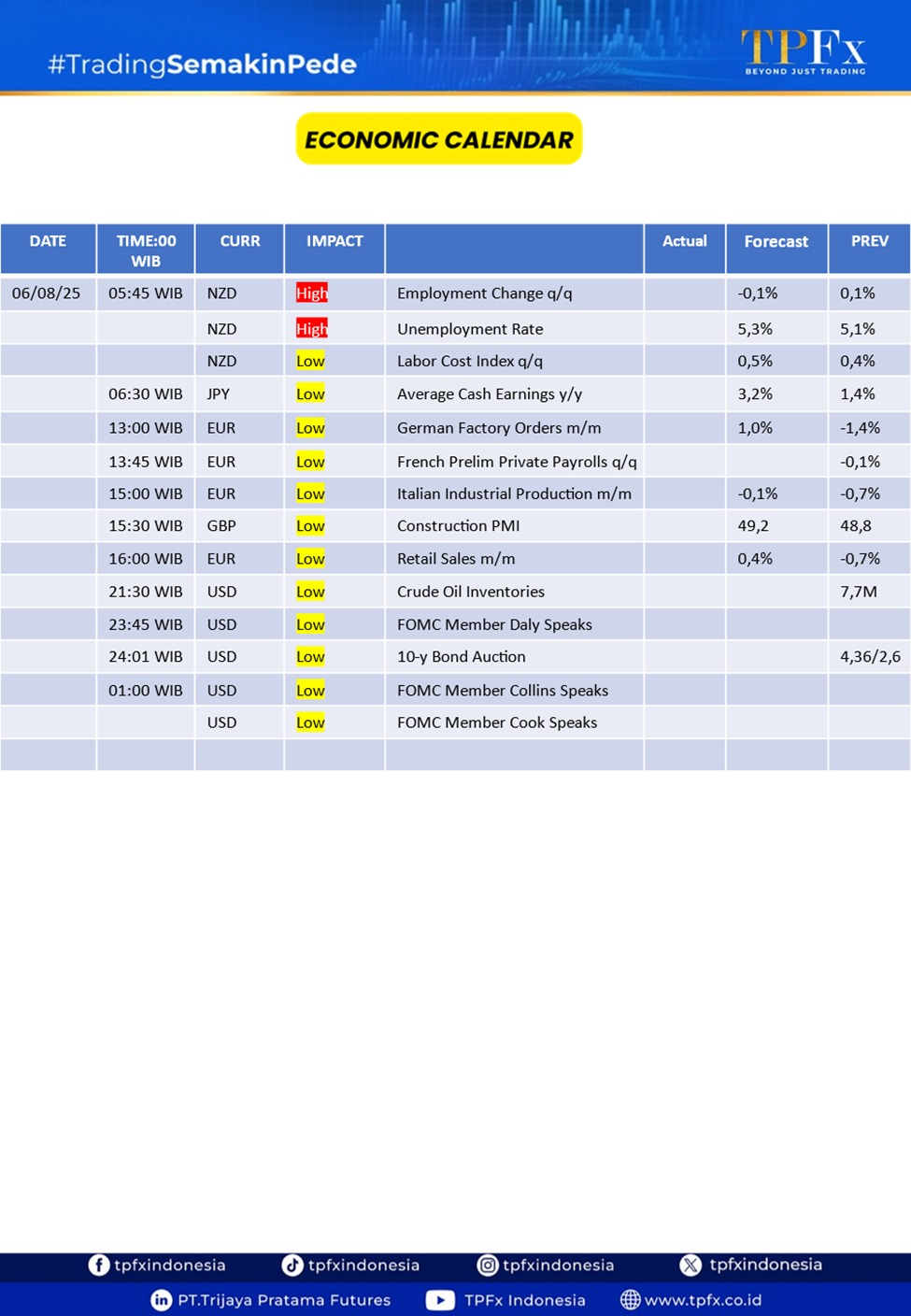Click the Unemployment Rate forecast 5,3%

756,329
